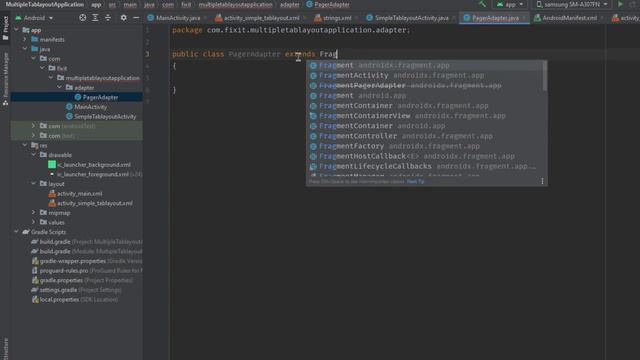Click the green Run app button
The width and height of the screenshot is (640, 360).
point(620,4)
